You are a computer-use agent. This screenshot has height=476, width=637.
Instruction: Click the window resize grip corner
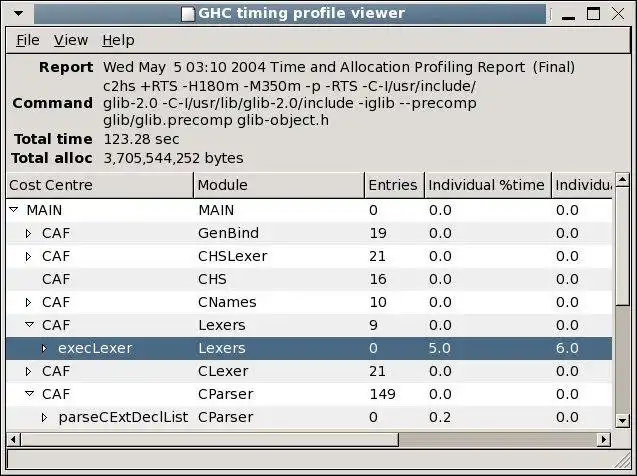(622, 460)
